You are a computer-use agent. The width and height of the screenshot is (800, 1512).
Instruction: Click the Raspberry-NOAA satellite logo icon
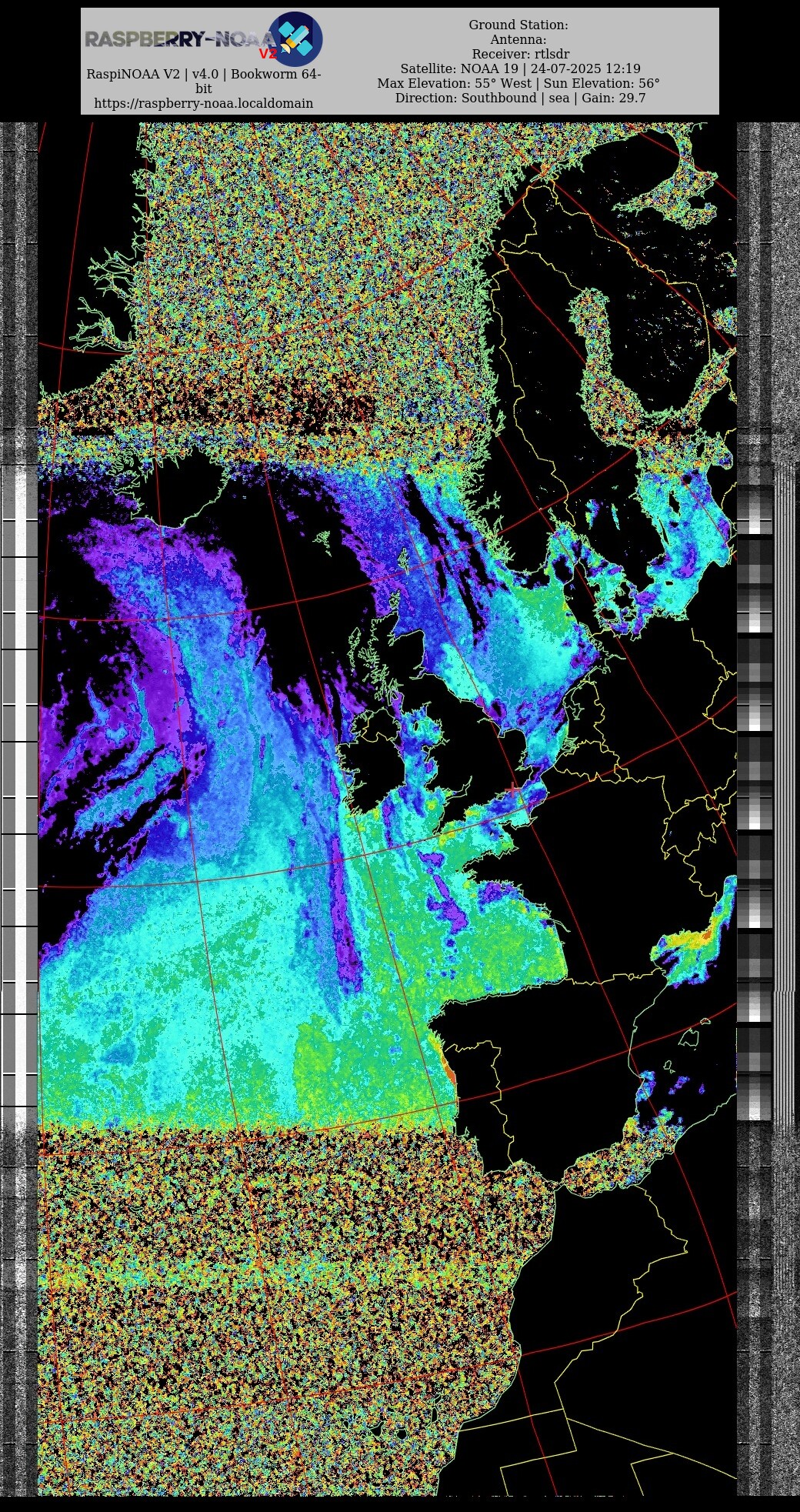[295, 38]
